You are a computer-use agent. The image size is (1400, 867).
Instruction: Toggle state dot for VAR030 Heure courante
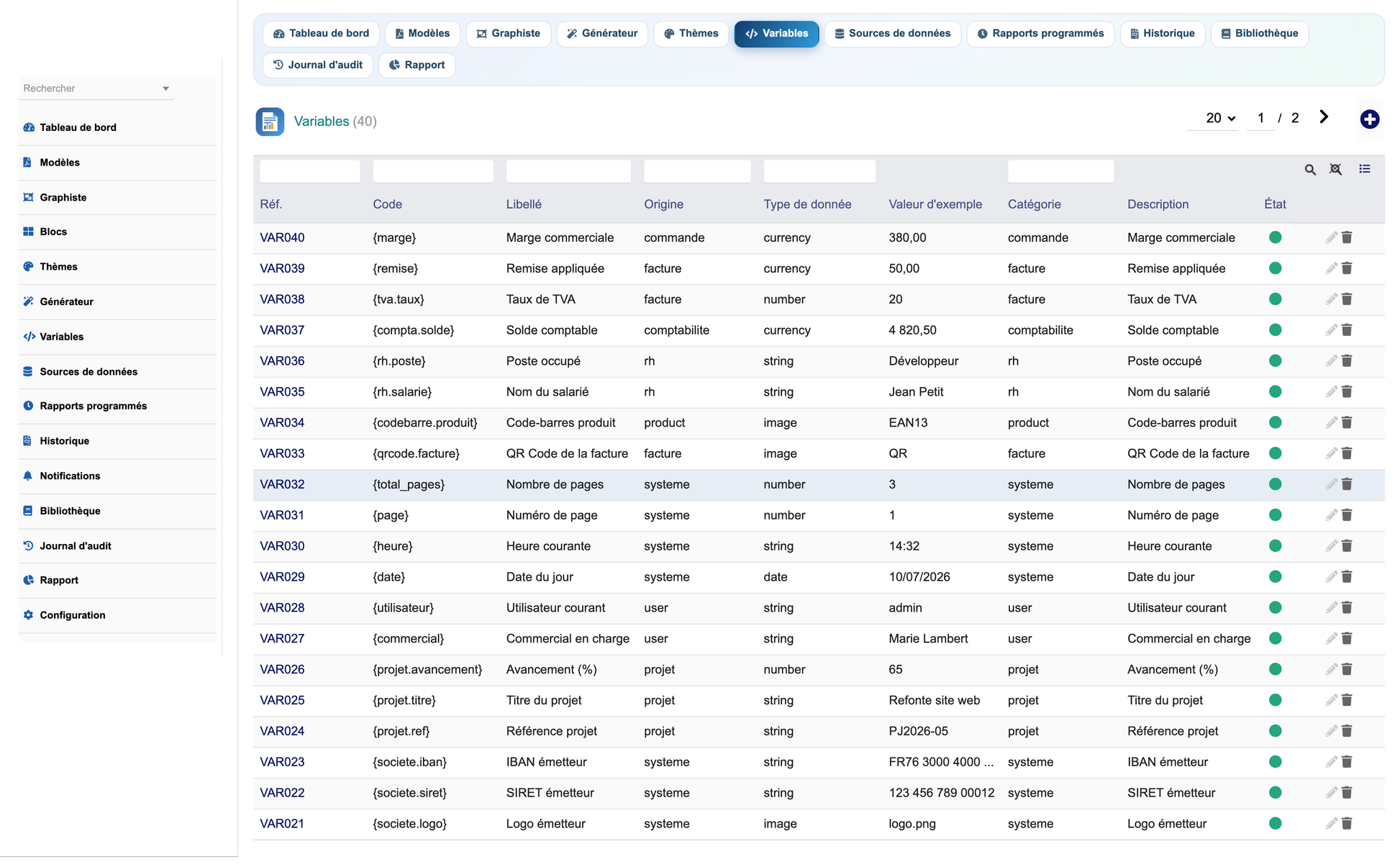click(1275, 546)
